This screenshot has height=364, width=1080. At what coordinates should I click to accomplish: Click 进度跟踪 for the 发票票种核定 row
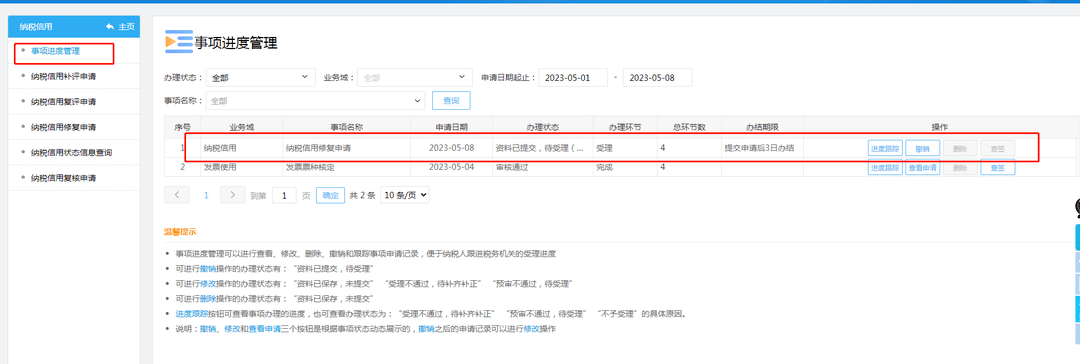pyautogui.click(x=885, y=168)
